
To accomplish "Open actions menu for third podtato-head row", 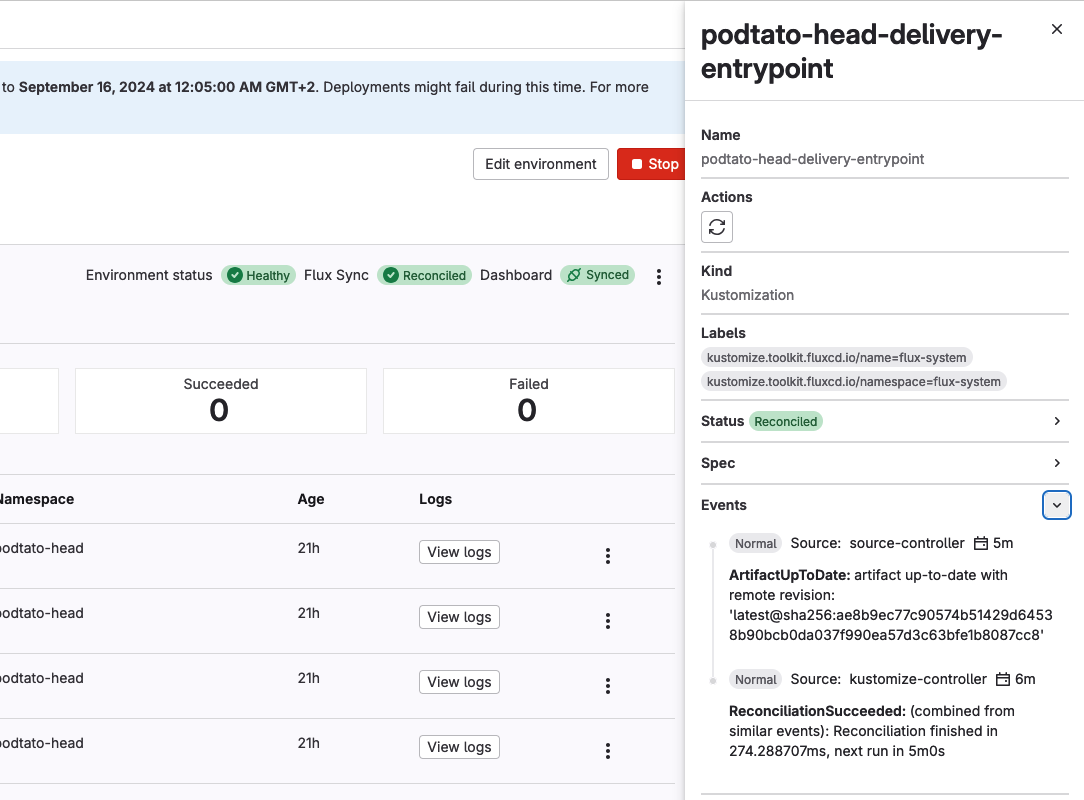I will click(x=607, y=686).
